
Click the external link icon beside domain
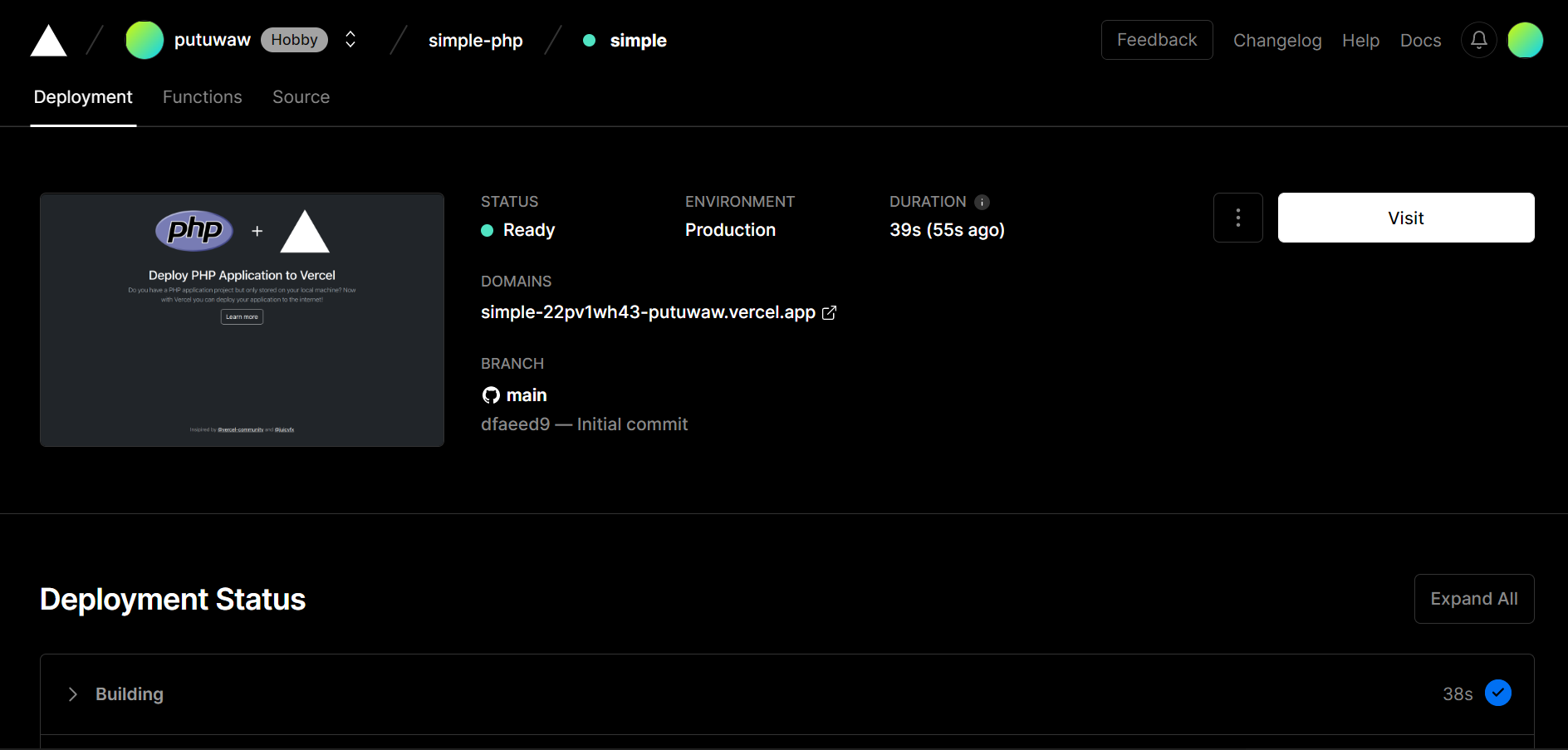pos(829,312)
